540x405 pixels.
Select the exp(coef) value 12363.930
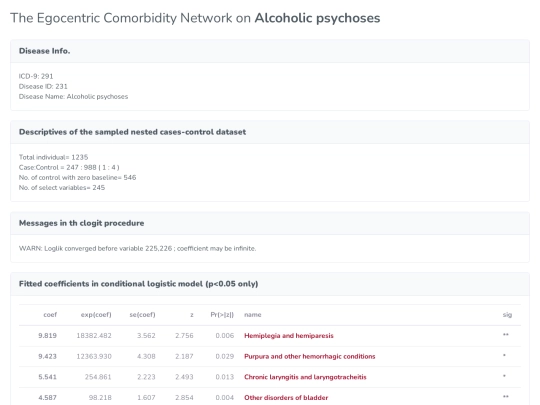(94, 356)
